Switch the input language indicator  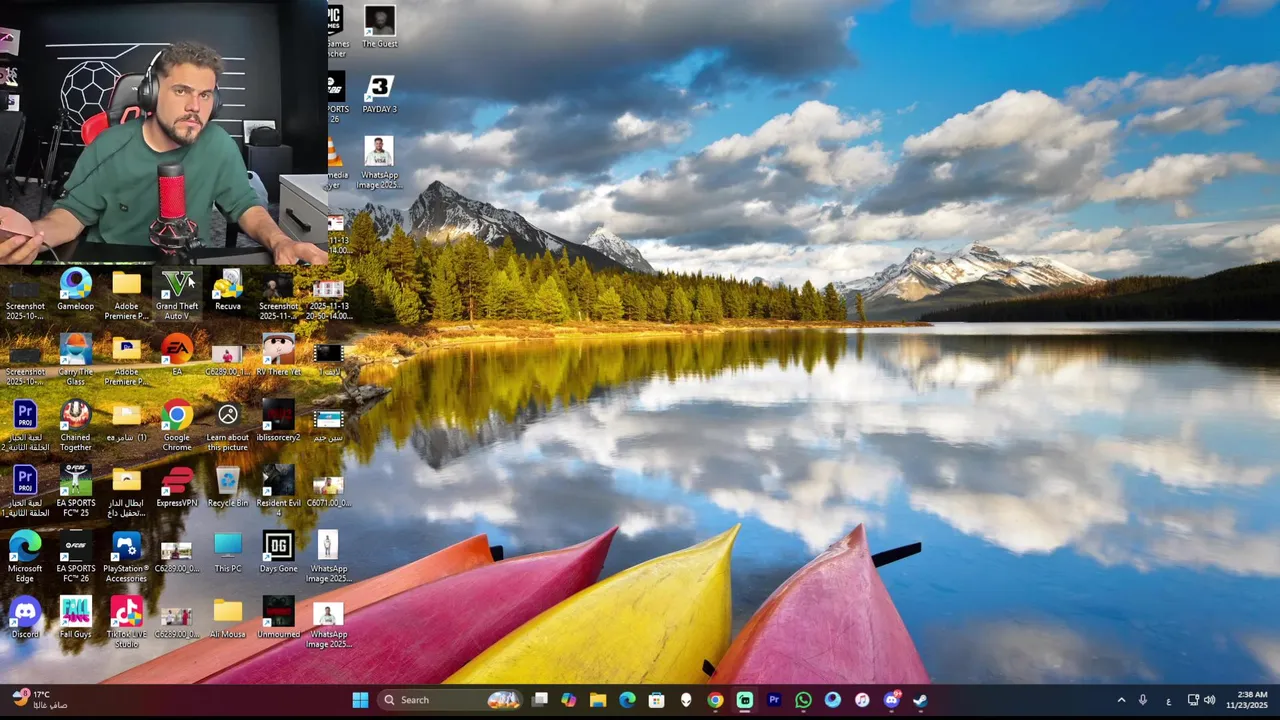(x=1168, y=700)
